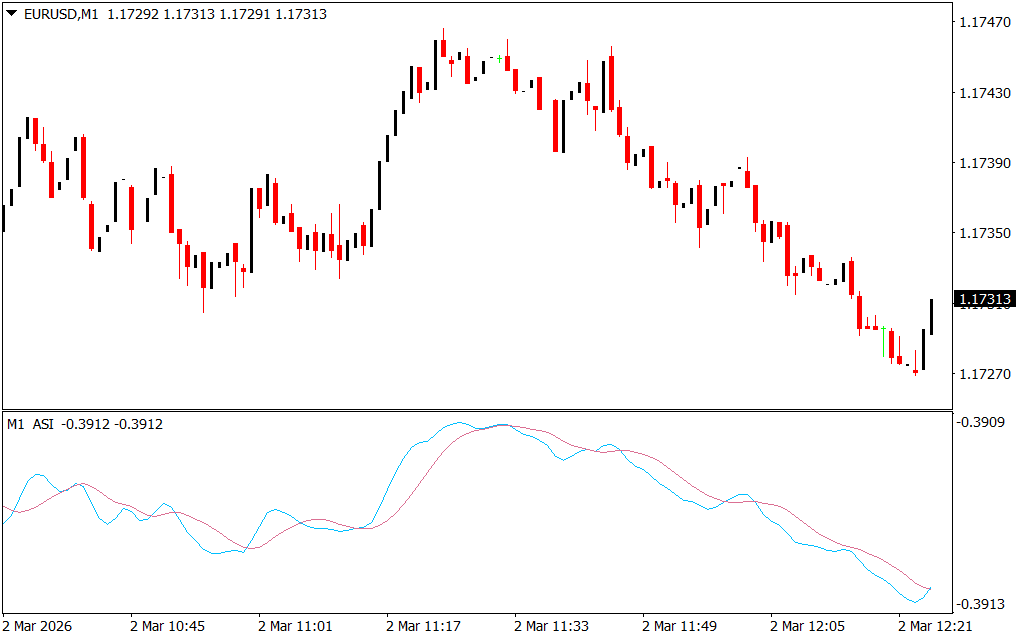Viewport: 1024px width, 640px height.
Task: Click the 2 Mar 2026 date label
Action: click(x=38, y=626)
